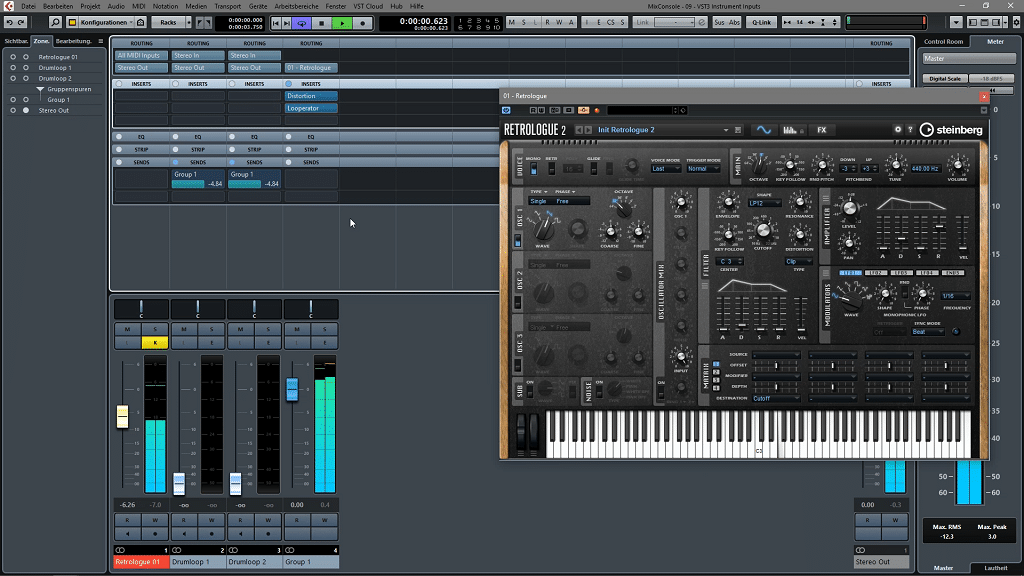Open the Datei menu
Image resolution: width=1024 pixels, height=576 pixels.
pyautogui.click(x=28, y=6)
